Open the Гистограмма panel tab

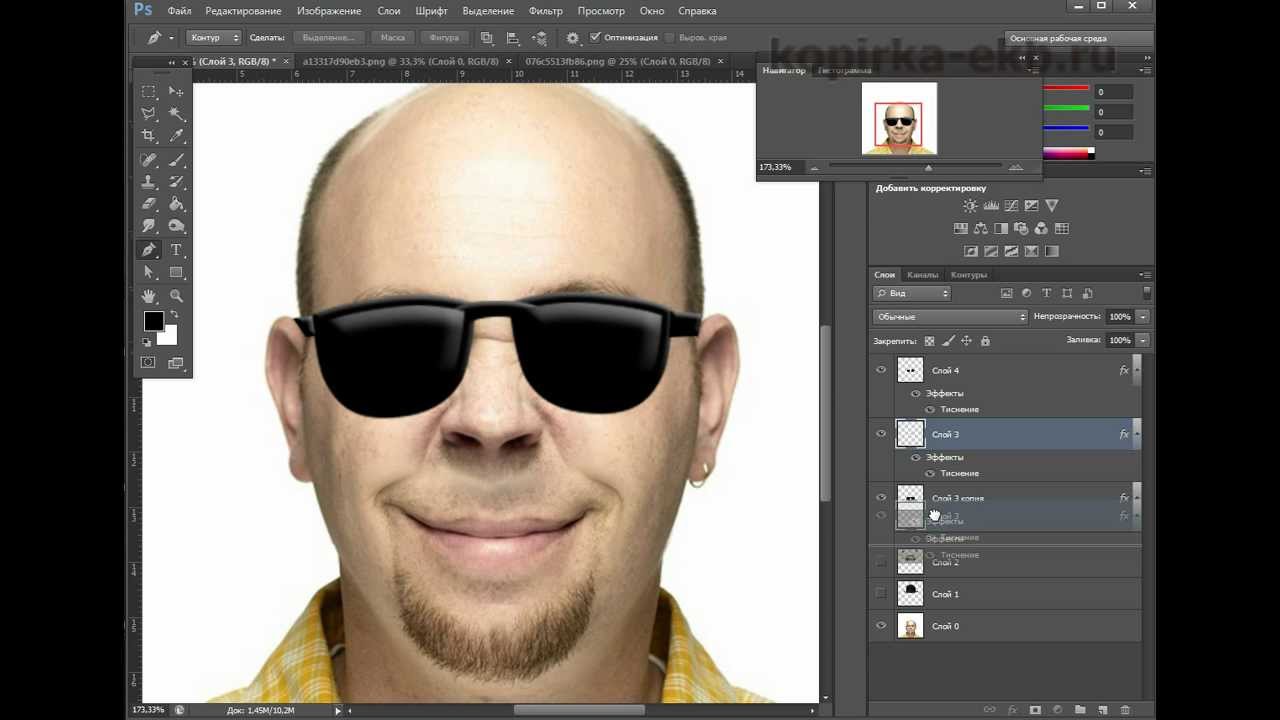[845, 70]
